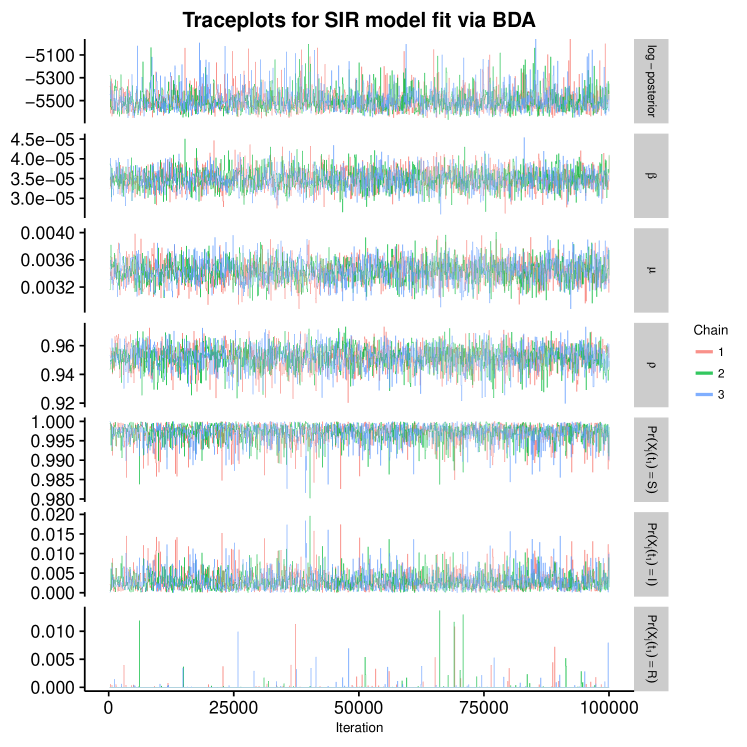Click the y-axis tick "0.94" in ρ panel
Screen dimensions: 747x747
tap(58, 375)
